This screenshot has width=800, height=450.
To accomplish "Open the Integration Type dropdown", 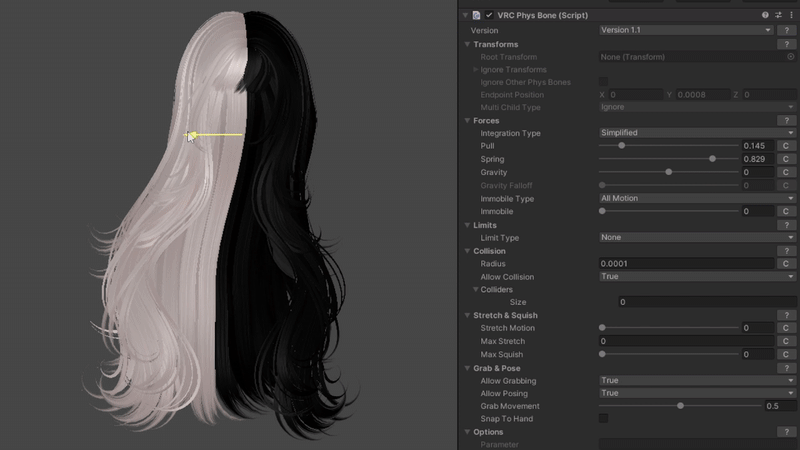I will click(696, 133).
